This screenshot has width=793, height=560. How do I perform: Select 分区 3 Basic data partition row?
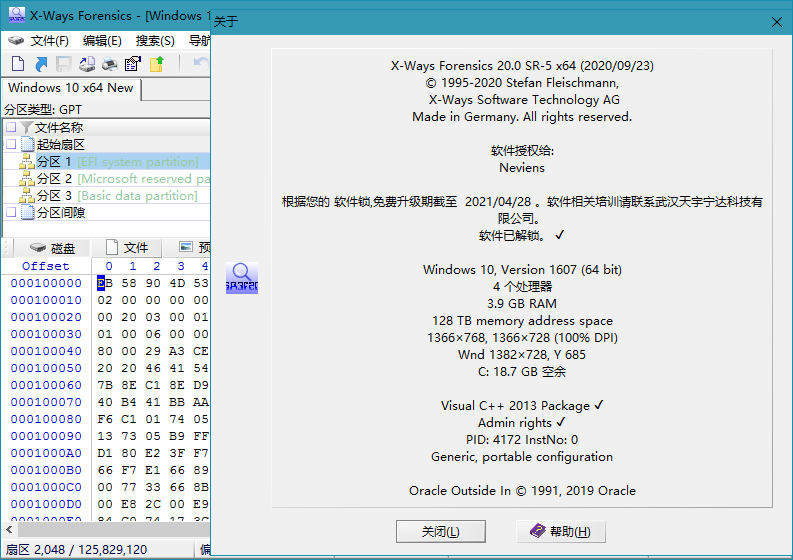click(106, 196)
